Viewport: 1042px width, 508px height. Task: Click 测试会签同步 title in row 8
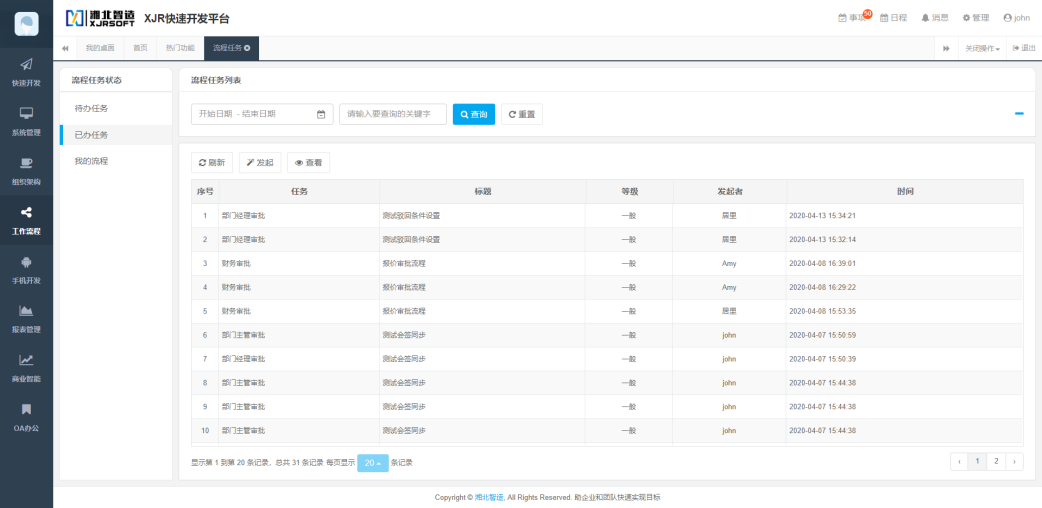pyautogui.click(x=404, y=383)
